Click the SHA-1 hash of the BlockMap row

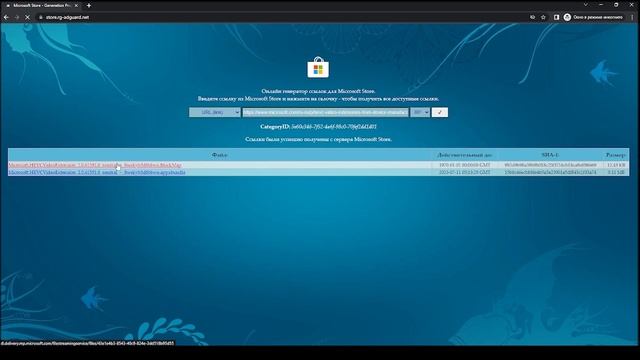point(550,165)
